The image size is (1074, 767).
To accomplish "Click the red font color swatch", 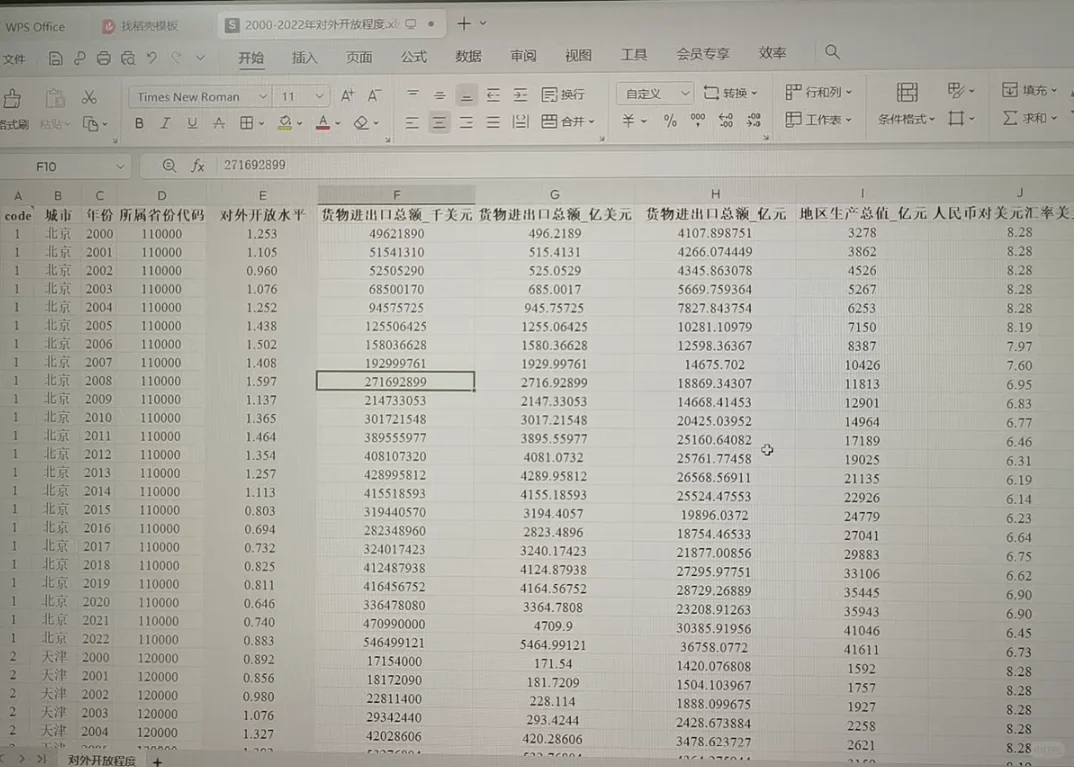I will (x=323, y=123).
